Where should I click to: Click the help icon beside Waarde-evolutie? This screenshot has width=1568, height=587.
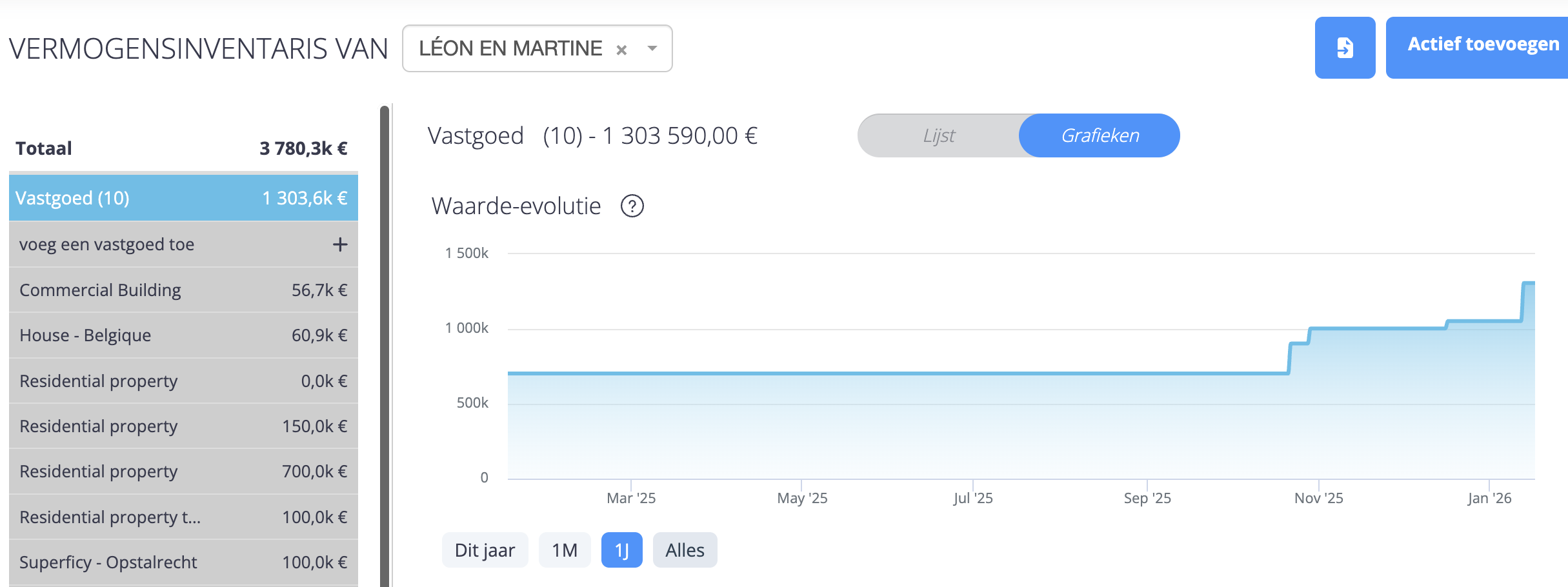tap(632, 206)
